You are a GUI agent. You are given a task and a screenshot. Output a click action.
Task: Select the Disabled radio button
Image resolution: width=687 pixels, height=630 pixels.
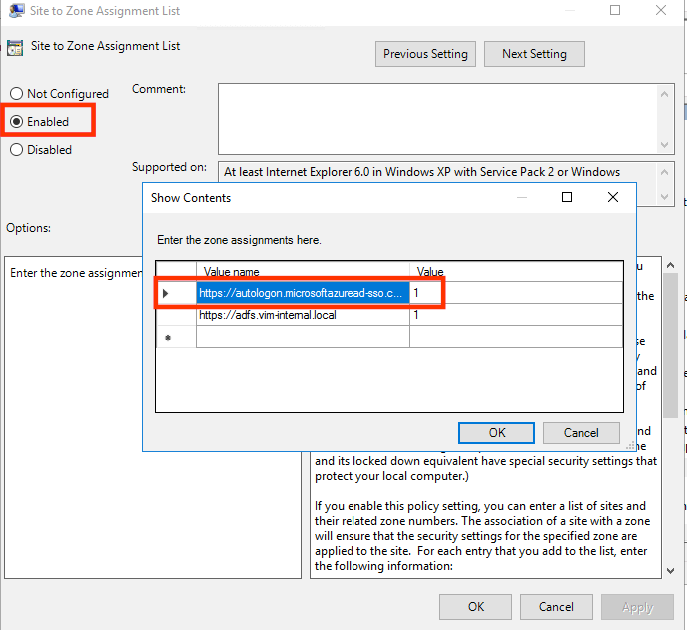tap(16, 150)
